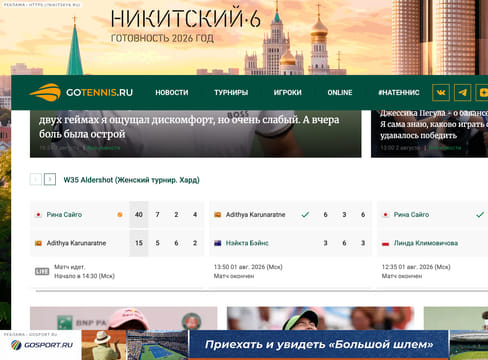Open Найкта Бэйнс player profile
The image size is (488, 360).
(x=247, y=243)
